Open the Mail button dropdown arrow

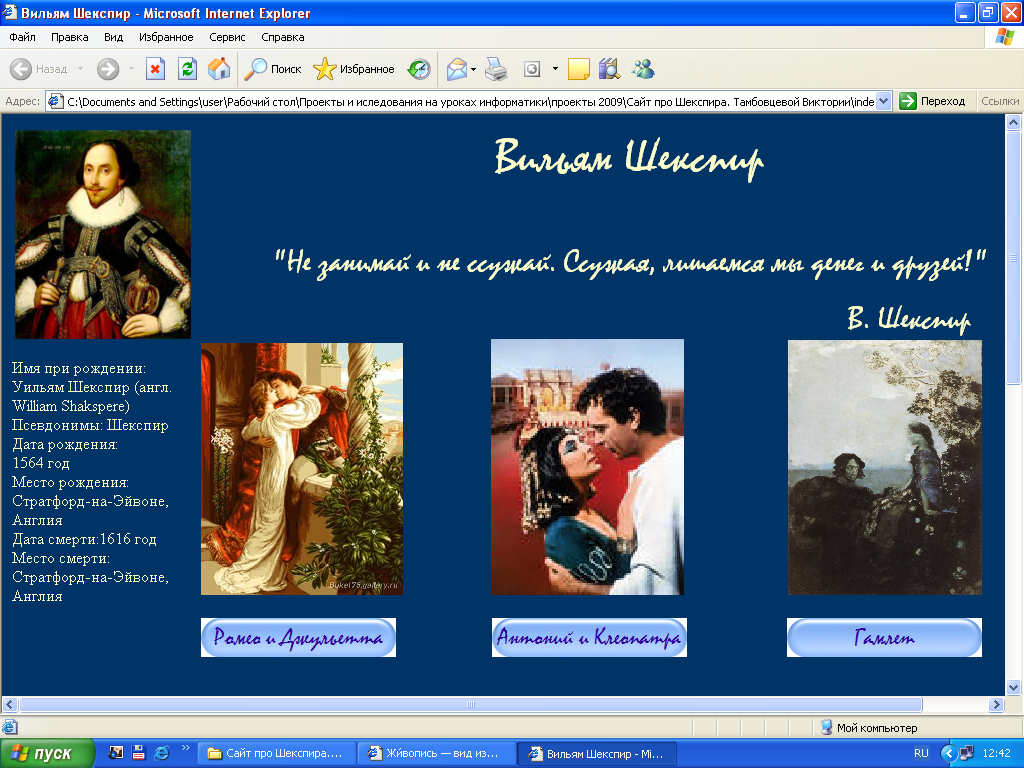point(473,69)
